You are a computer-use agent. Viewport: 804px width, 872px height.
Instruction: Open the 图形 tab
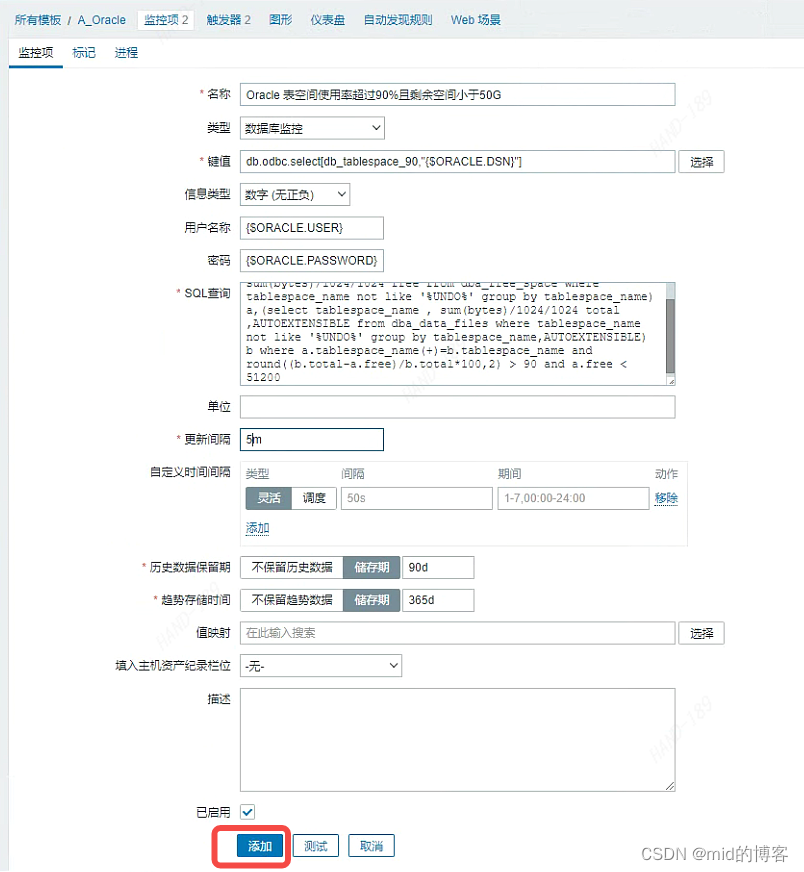pos(280,20)
